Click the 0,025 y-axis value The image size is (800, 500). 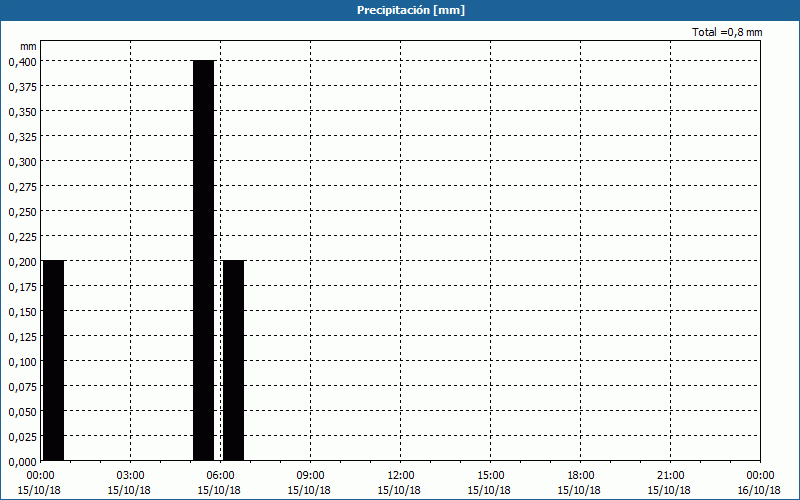click(23, 437)
